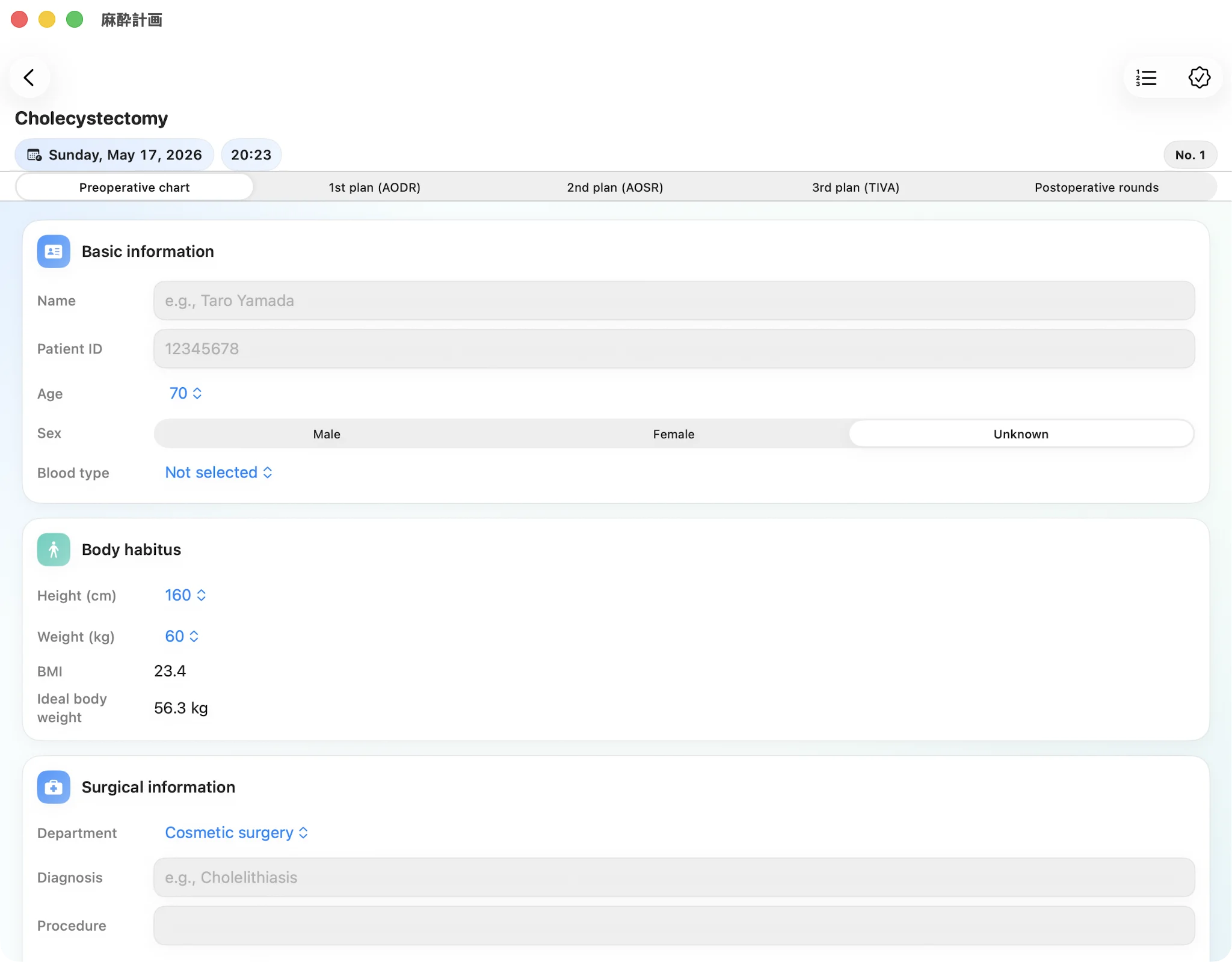This screenshot has height=962, width=1232.
Task: Open the Weight picker showing 60
Action: pyautogui.click(x=182, y=636)
